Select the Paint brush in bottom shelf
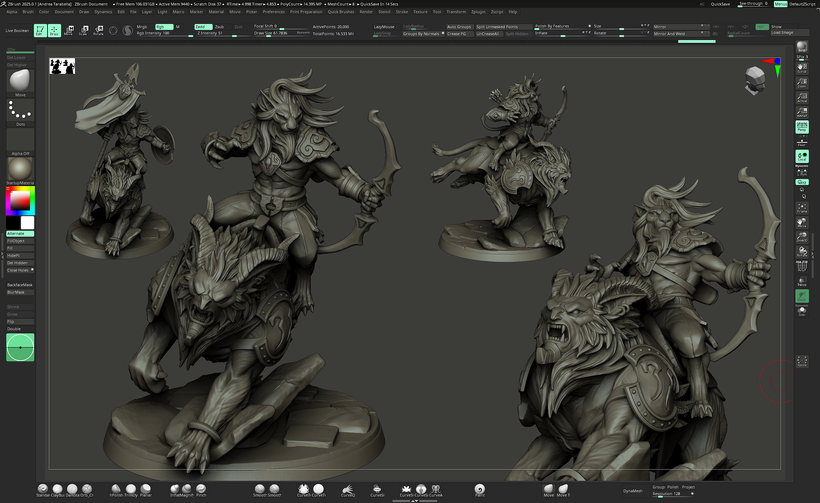This screenshot has height=503, width=820. point(480,491)
